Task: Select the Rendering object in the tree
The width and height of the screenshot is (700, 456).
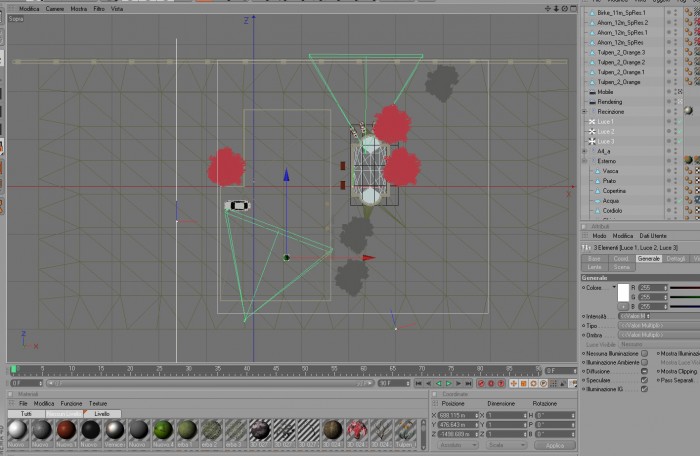Action: (x=609, y=102)
